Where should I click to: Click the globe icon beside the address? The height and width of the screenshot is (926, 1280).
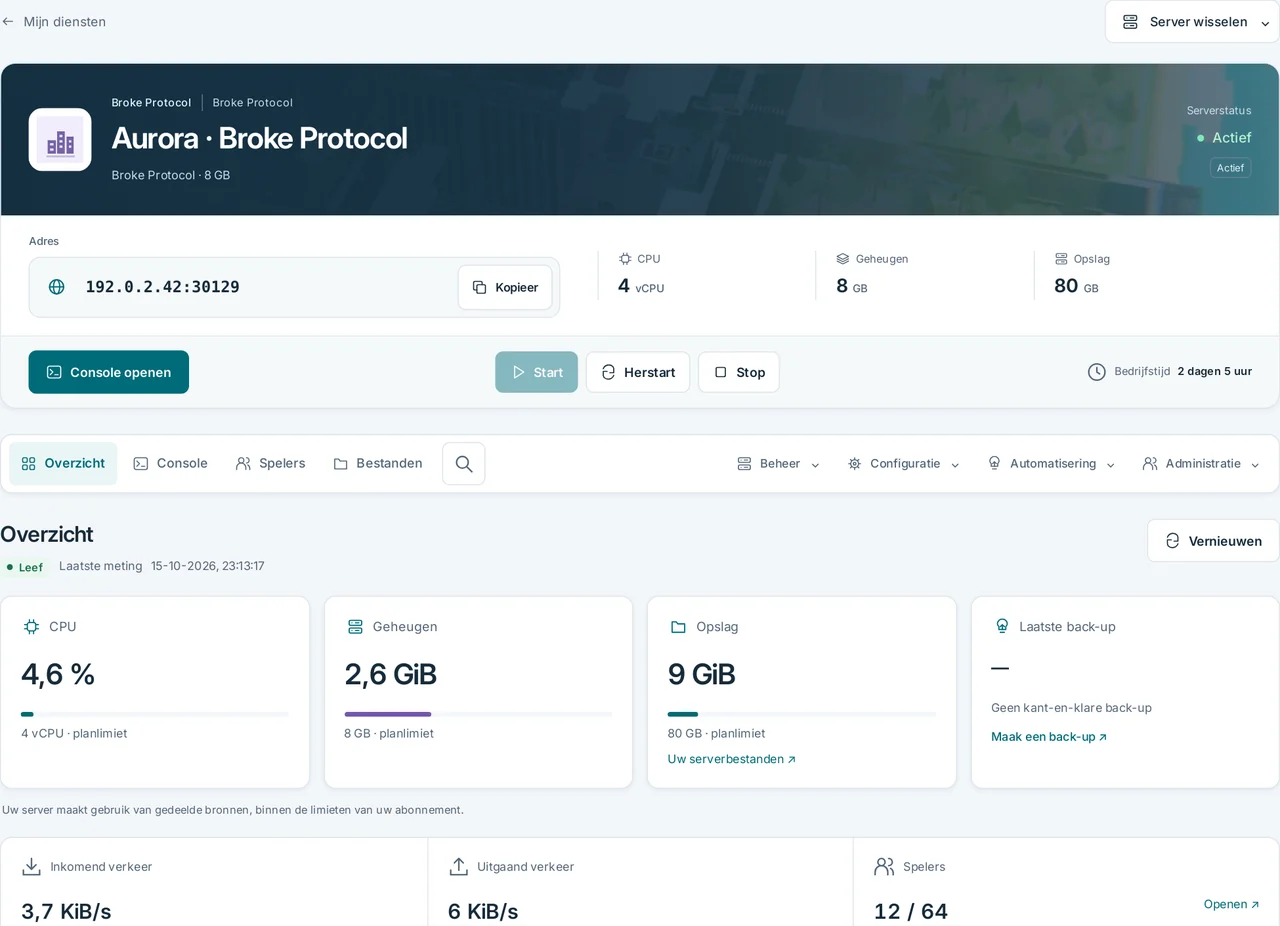pos(57,287)
